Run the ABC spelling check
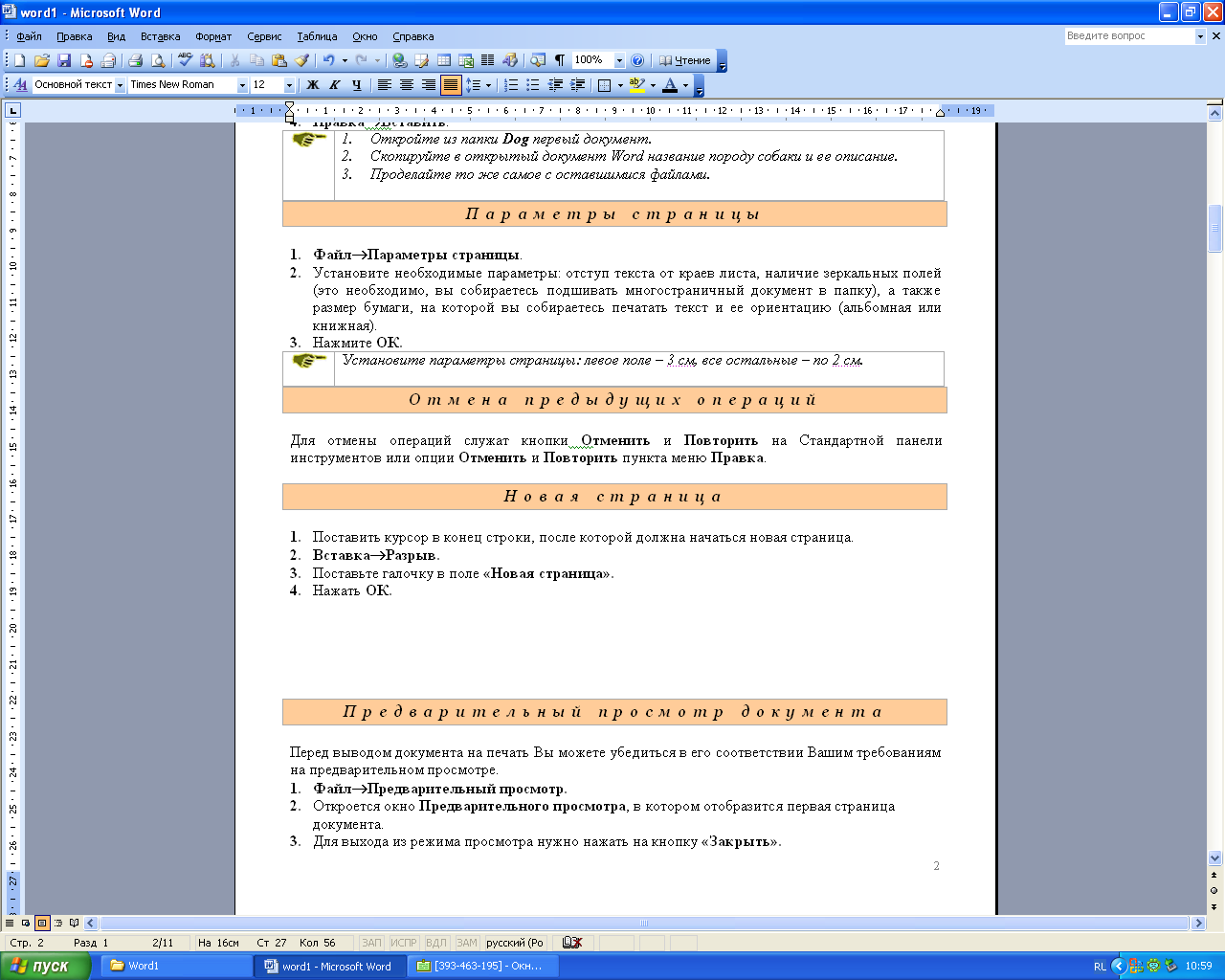Image resolution: width=1225 pixels, height=980 pixels. click(186, 60)
